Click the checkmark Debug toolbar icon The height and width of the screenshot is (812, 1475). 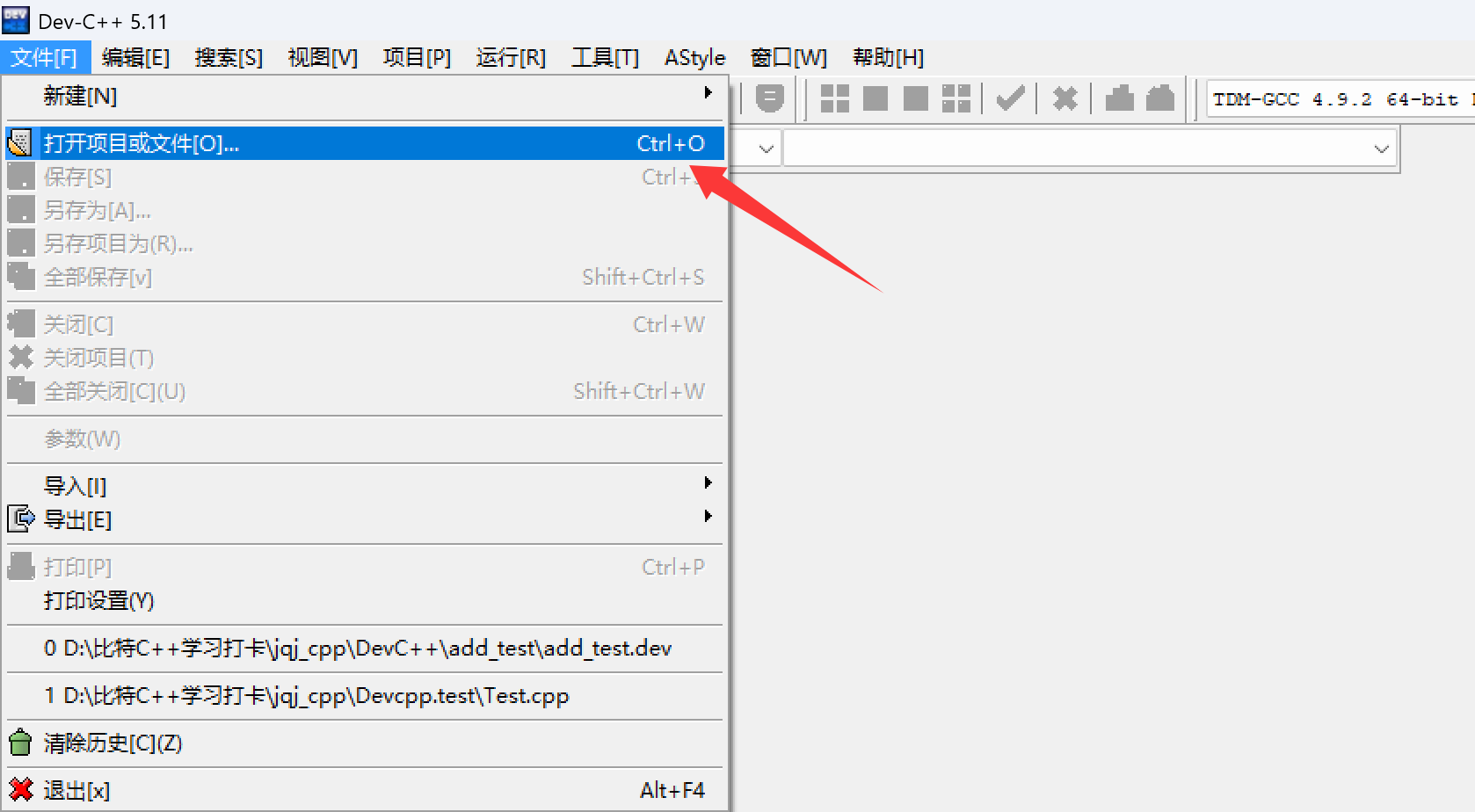1011,98
